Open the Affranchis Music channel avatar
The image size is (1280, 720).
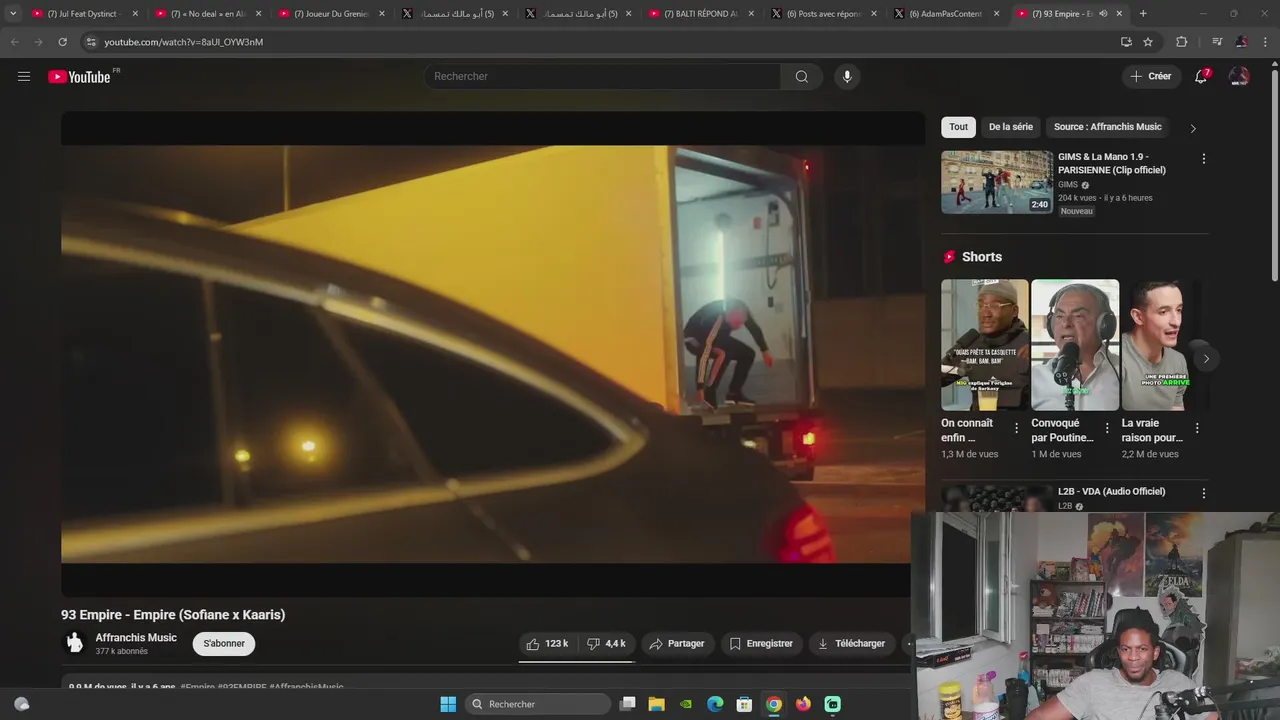[74, 643]
